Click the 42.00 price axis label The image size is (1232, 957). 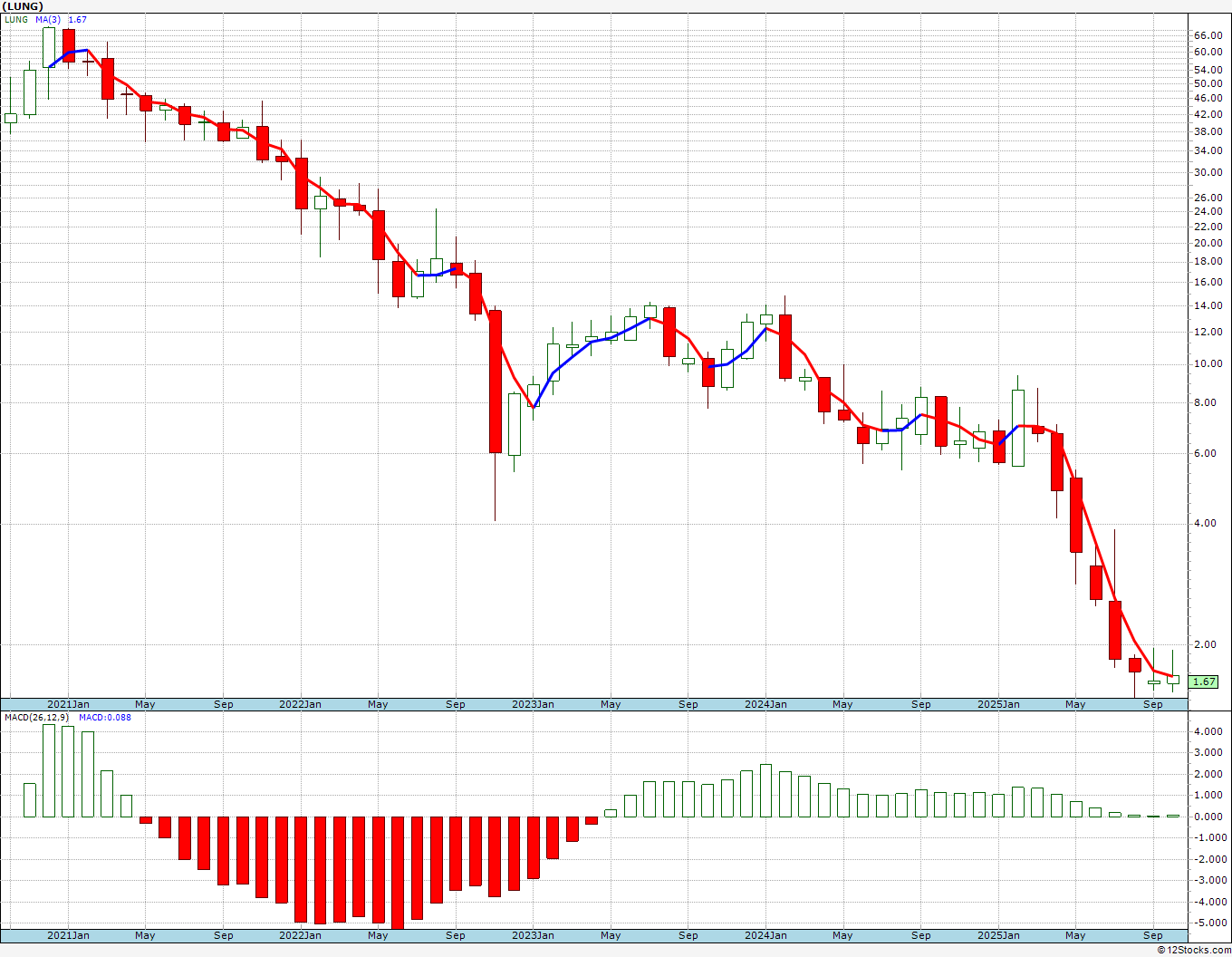point(1208,114)
